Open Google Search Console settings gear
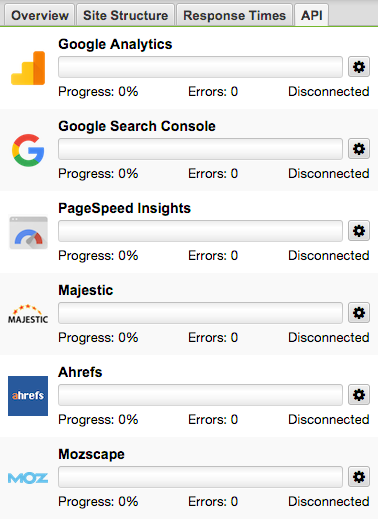The image size is (378, 520). [x=359, y=149]
